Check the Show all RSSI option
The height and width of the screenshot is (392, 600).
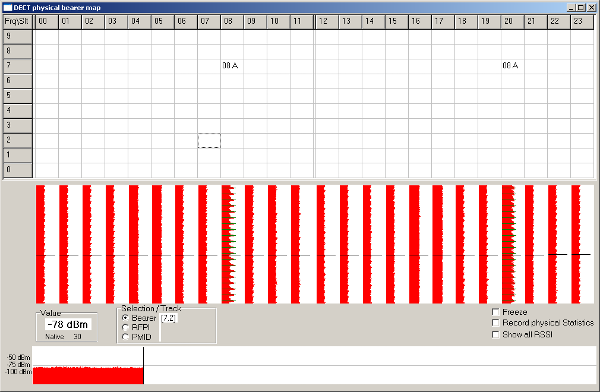click(x=496, y=335)
